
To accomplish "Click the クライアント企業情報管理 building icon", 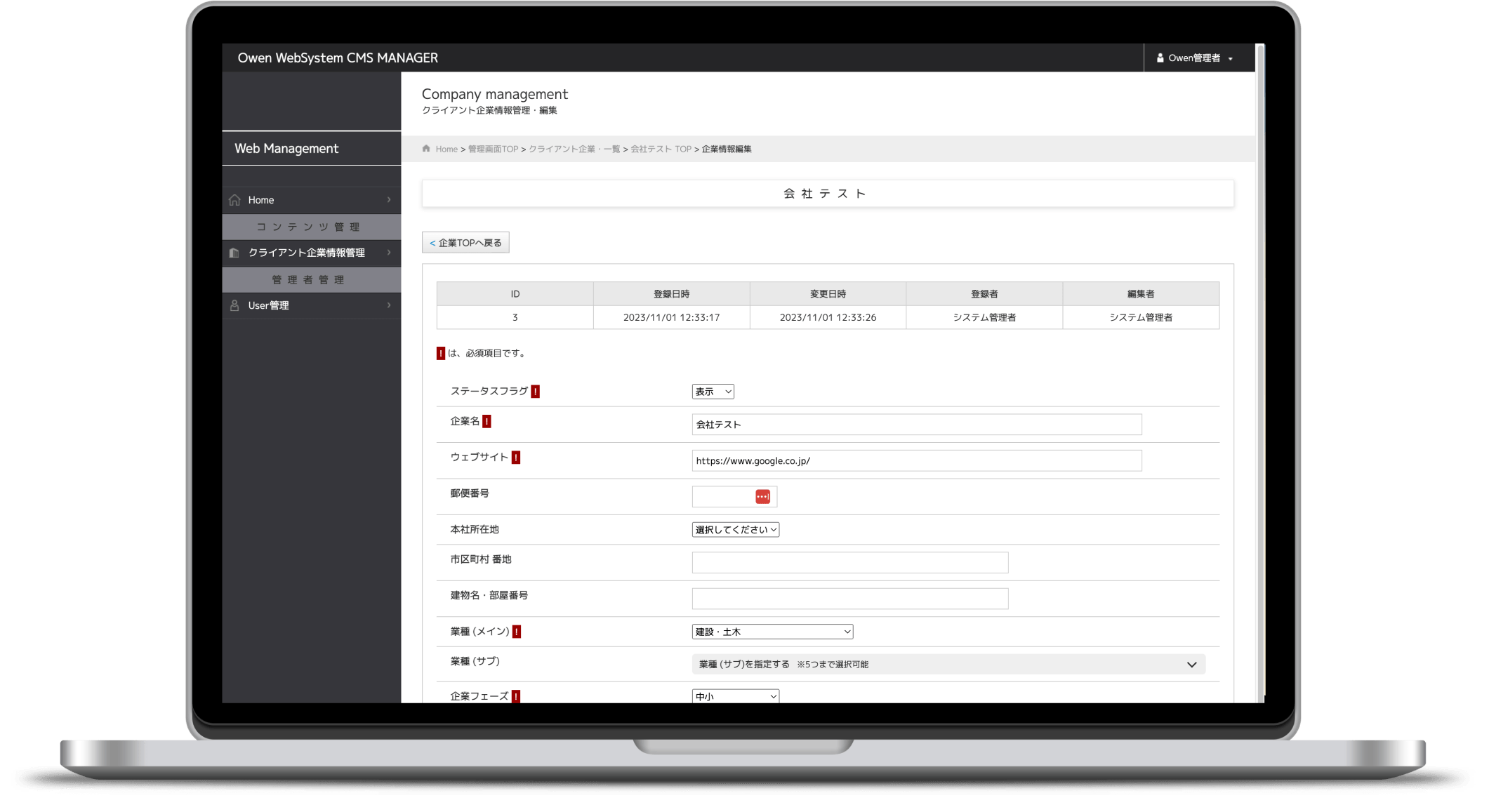I will 234,253.
